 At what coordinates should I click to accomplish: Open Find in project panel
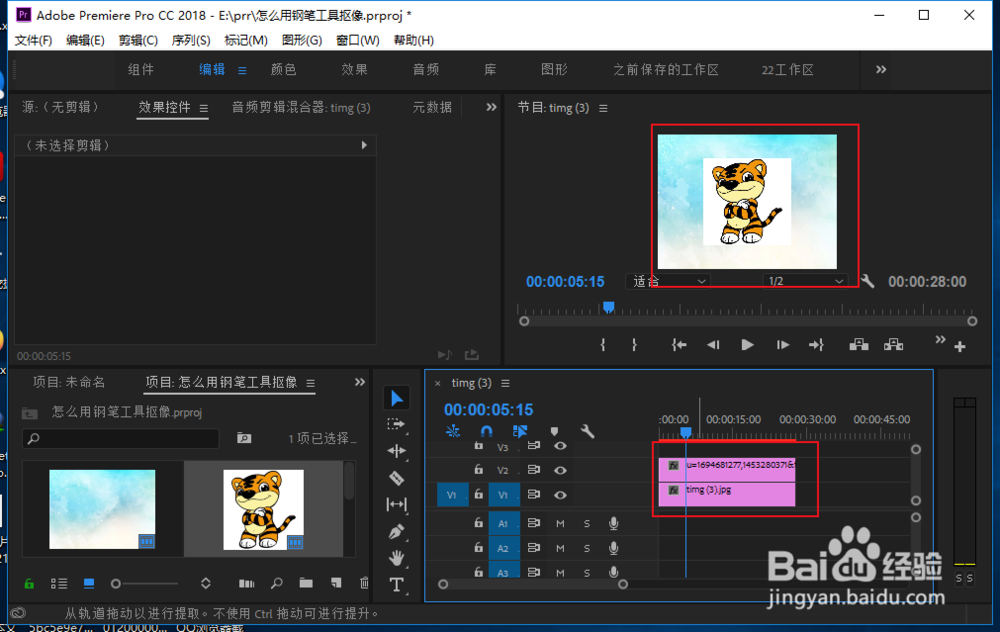(x=277, y=584)
